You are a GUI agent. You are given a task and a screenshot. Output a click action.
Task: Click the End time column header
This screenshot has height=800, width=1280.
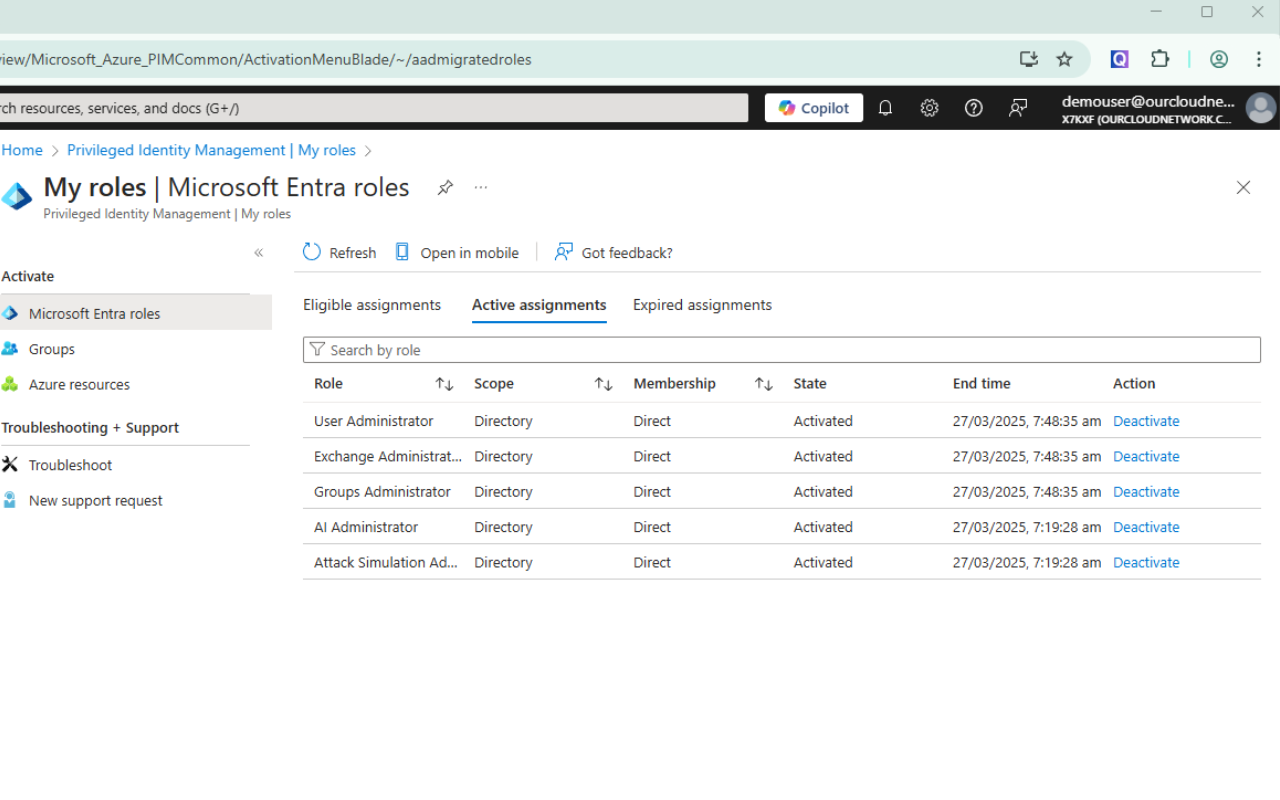pyautogui.click(x=982, y=384)
